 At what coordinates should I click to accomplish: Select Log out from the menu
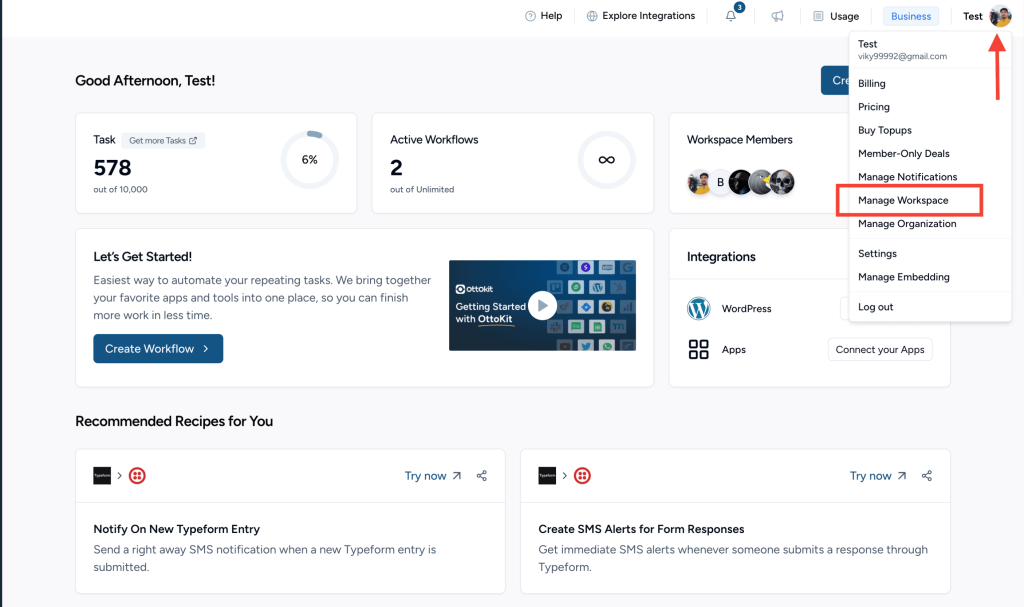(876, 307)
